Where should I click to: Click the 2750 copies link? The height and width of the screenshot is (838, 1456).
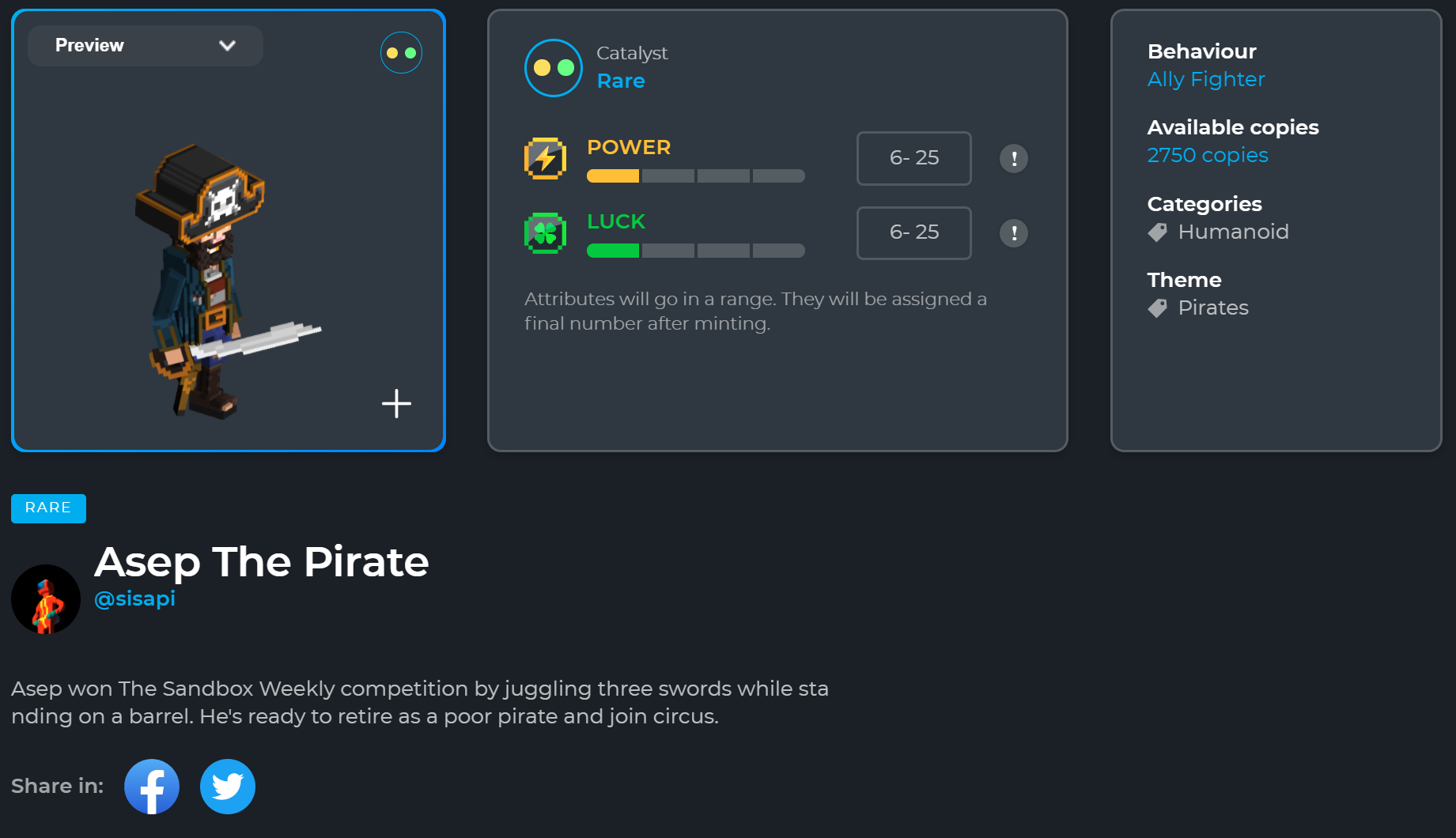click(1208, 155)
